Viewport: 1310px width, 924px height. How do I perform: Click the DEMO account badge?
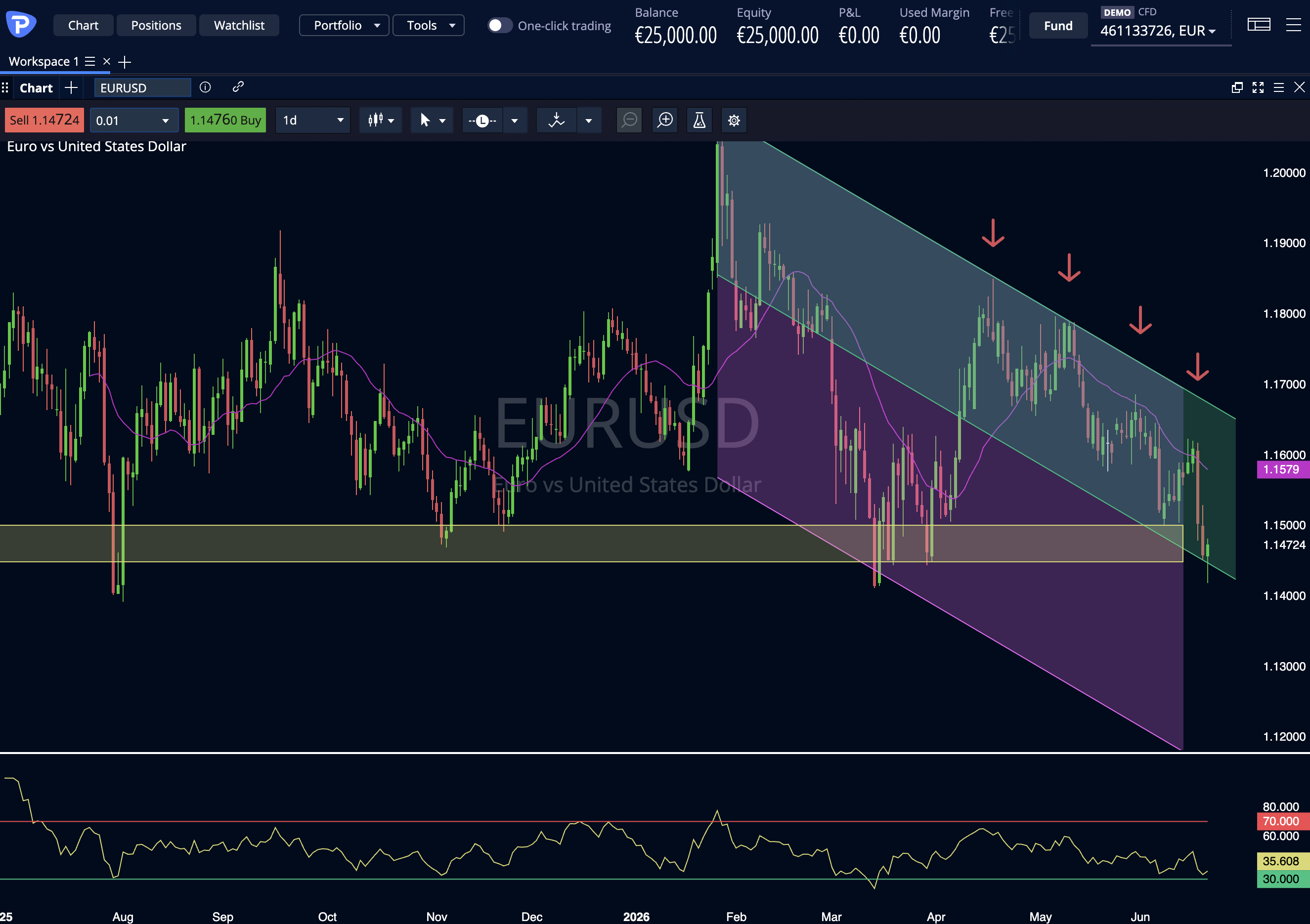point(1117,12)
